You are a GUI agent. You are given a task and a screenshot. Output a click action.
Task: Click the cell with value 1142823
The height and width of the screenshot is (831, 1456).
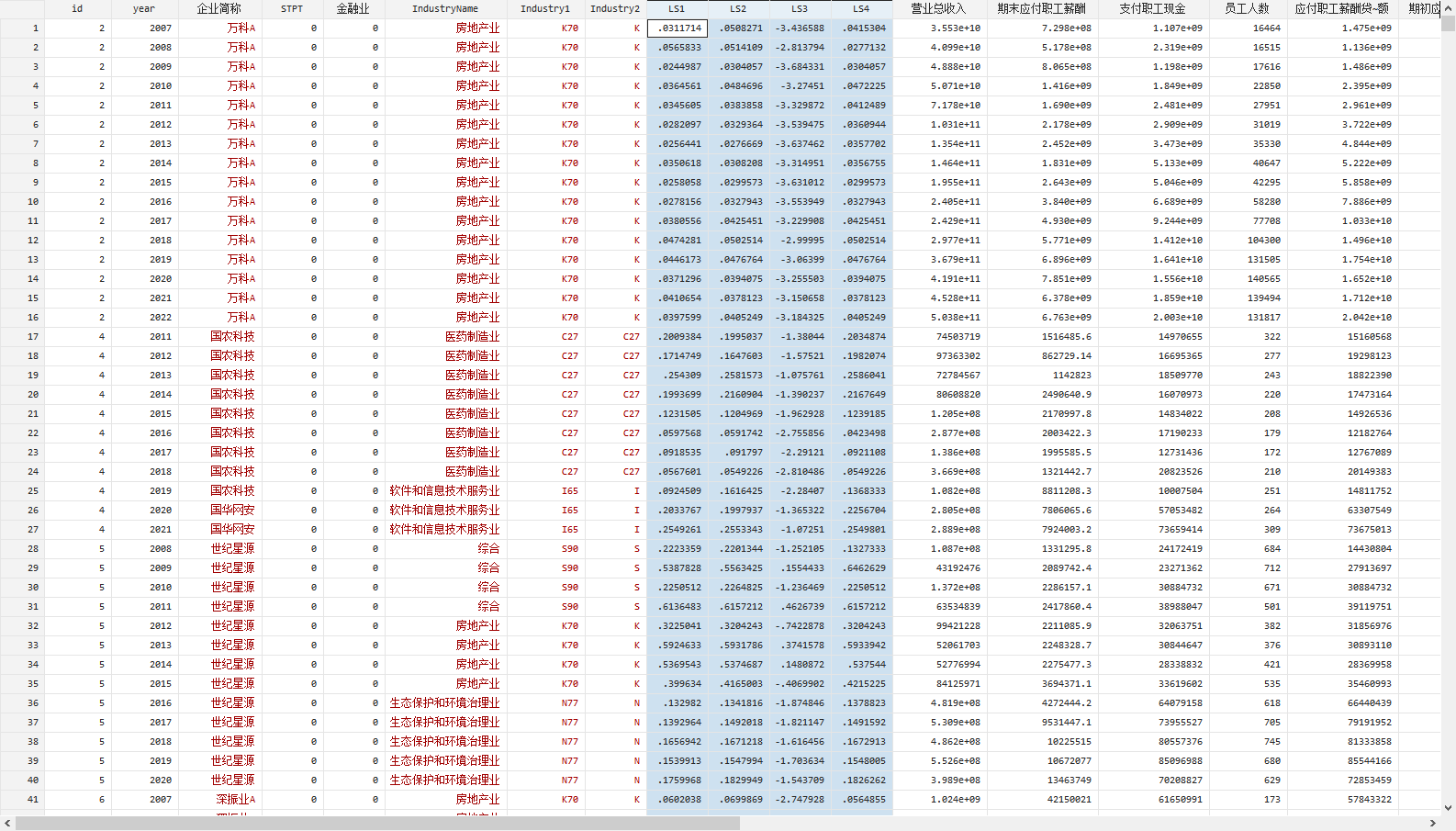1042,376
